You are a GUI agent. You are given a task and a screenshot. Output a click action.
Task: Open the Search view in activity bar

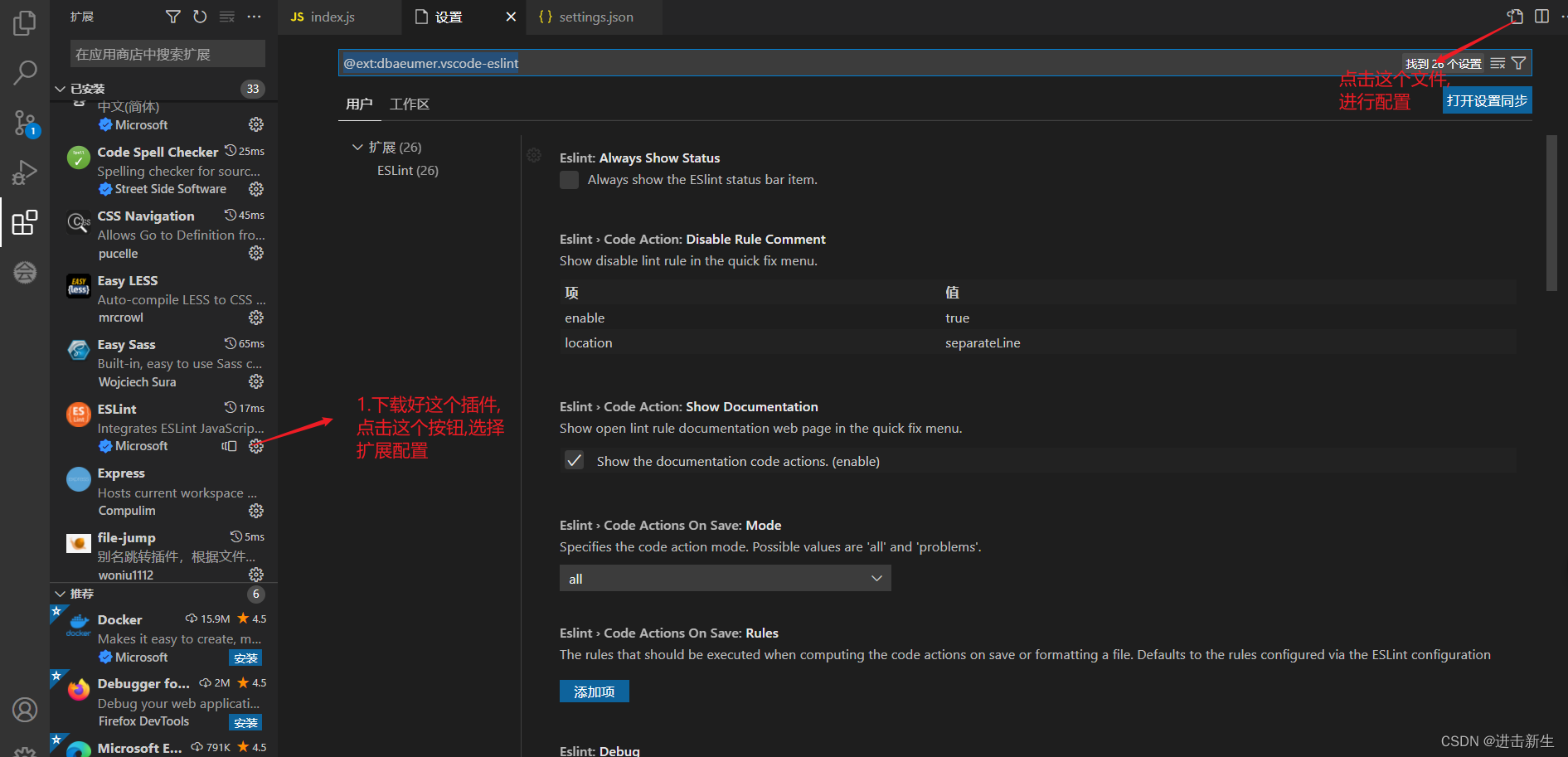pyautogui.click(x=25, y=72)
